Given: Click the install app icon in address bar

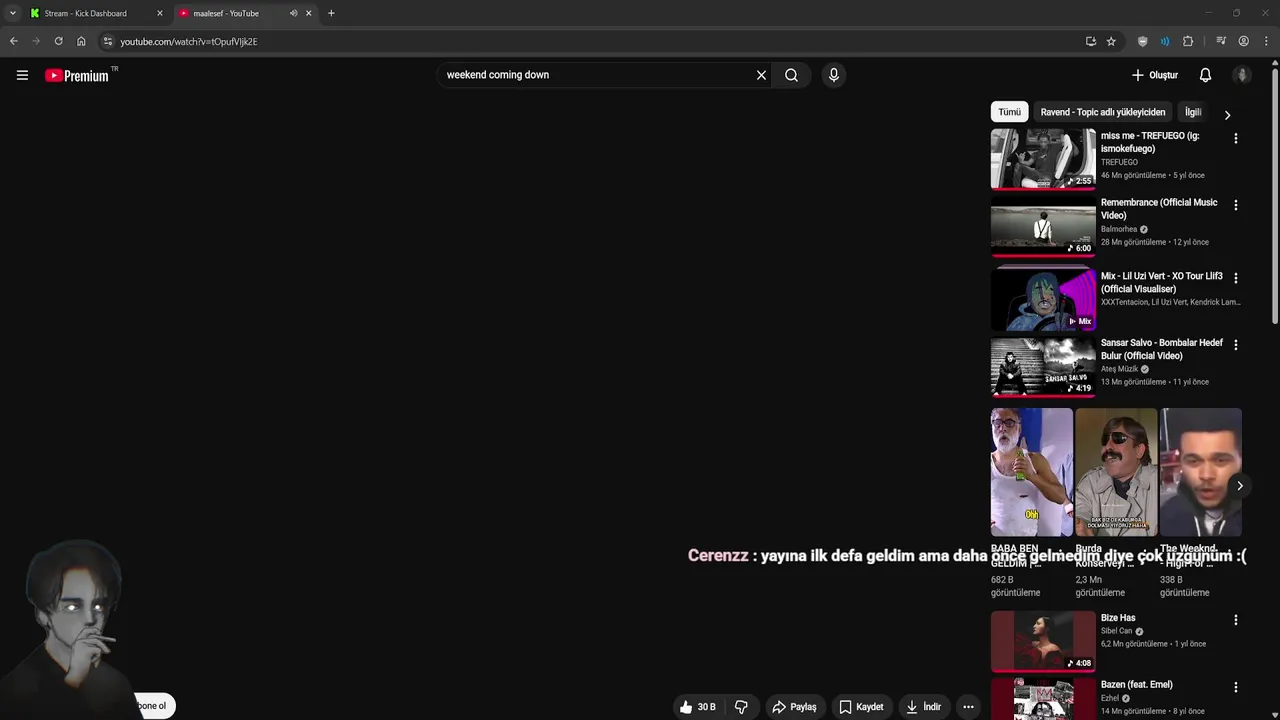Looking at the screenshot, I should pyautogui.click(x=1090, y=41).
